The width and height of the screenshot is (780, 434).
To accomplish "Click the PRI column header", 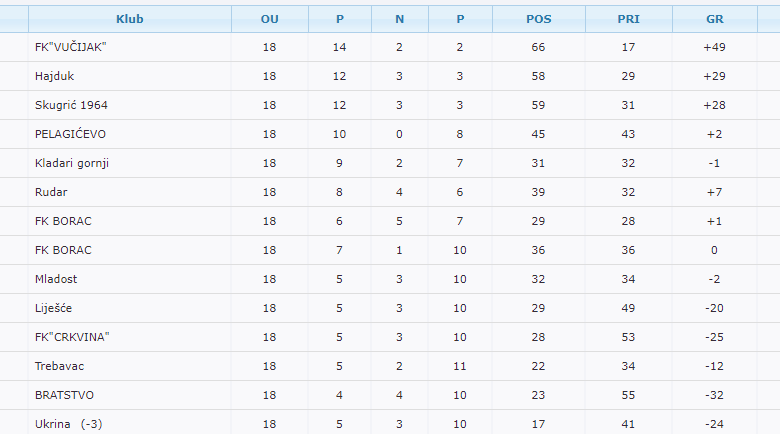I will point(628,19).
